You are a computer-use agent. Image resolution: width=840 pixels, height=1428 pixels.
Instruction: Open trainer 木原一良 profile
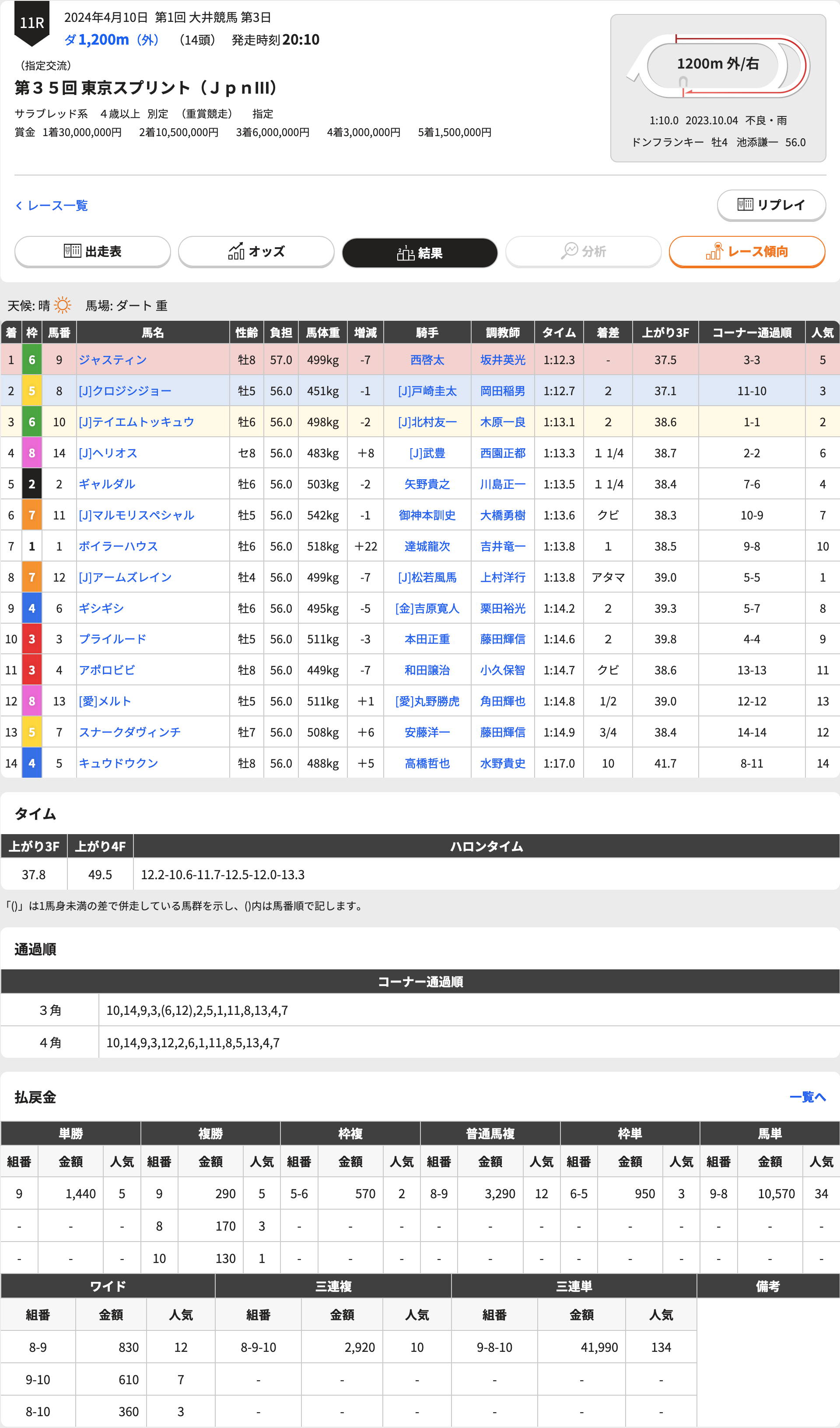point(502,422)
